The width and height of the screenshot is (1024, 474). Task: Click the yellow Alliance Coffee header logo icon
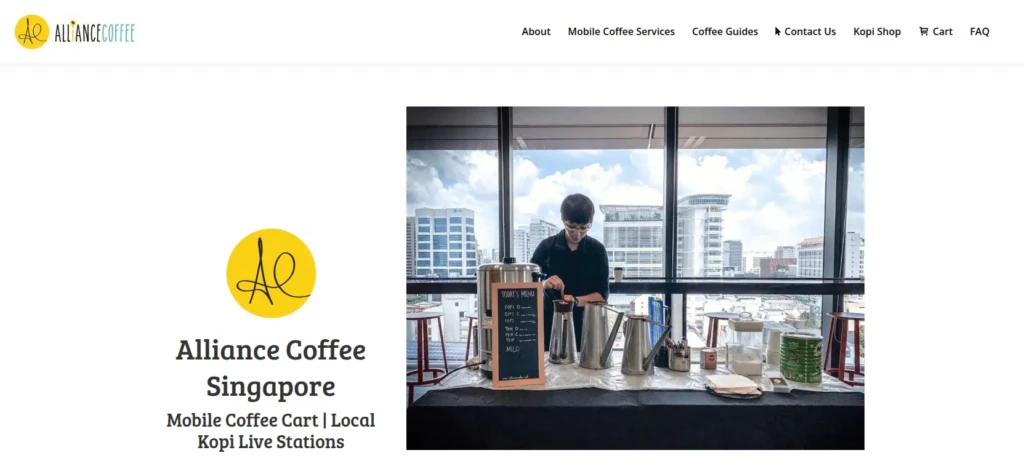click(31, 31)
